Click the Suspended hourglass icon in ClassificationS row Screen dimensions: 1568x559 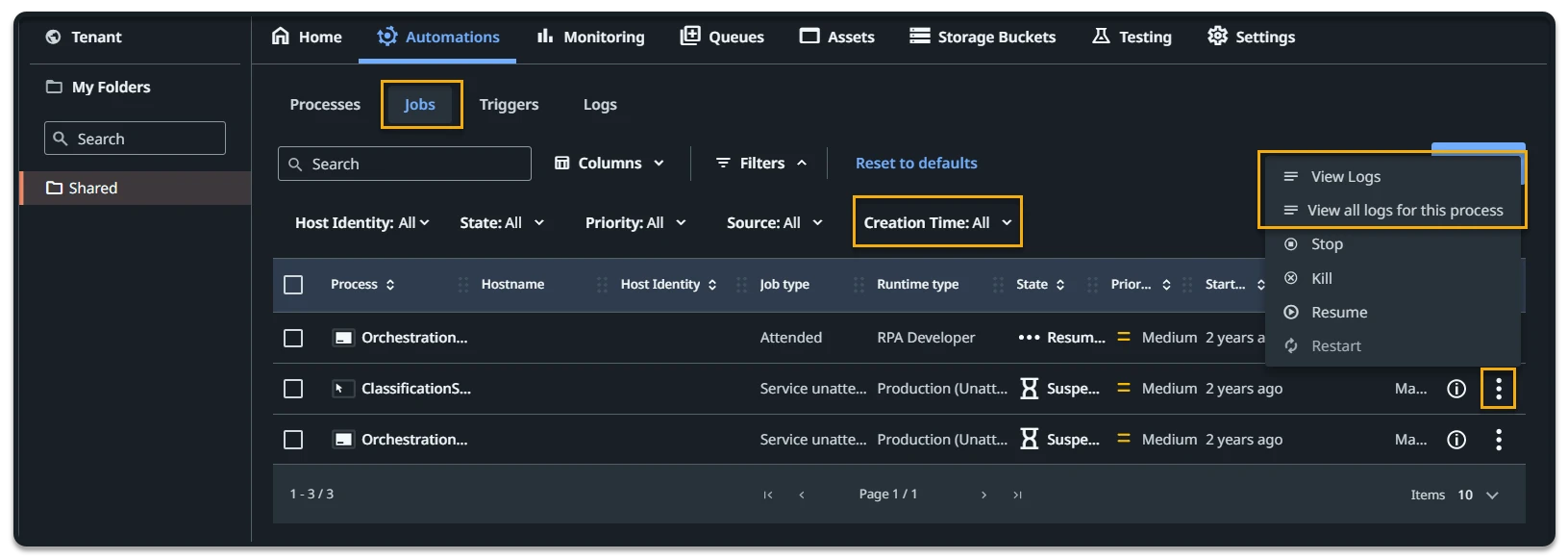pyautogui.click(x=1029, y=389)
